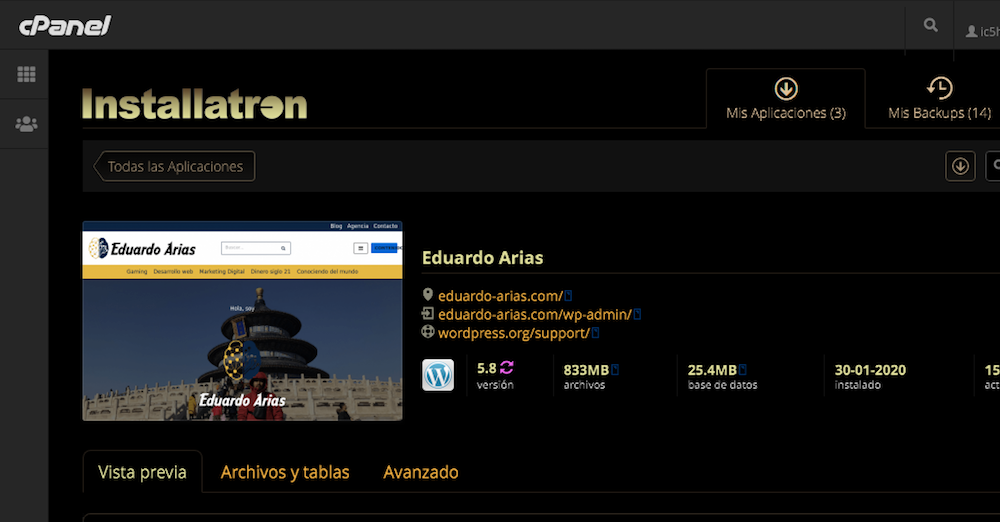Click the edit icon after eduardo-arias.com/
1000x522 pixels.
point(568,295)
